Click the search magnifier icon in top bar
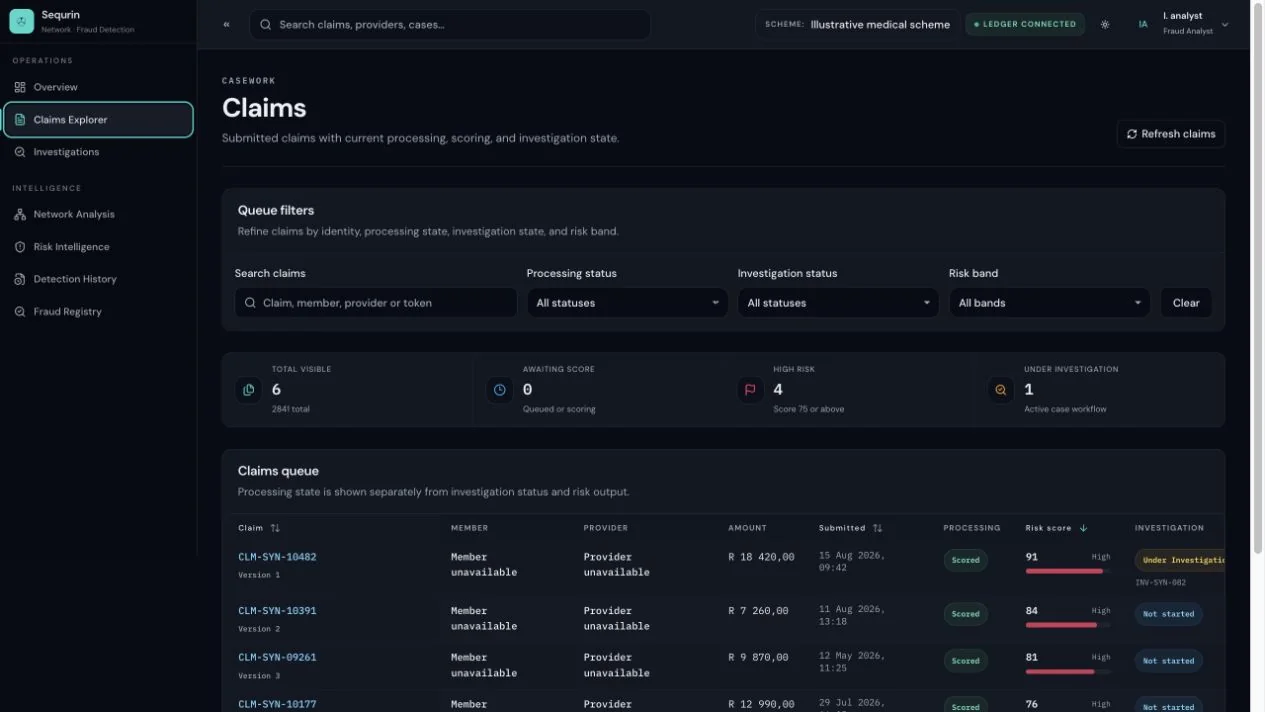This screenshot has width=1265, height=712. pyautogui.click(x=266, y=24)
